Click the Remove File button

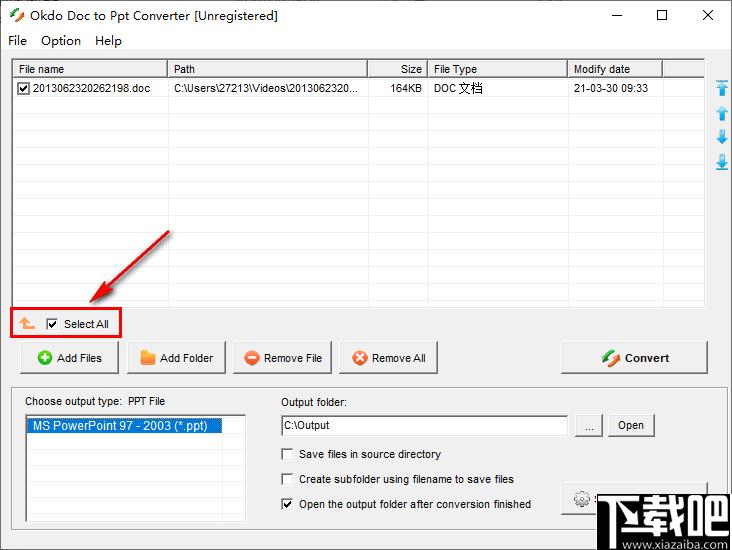tap(282, 358)
